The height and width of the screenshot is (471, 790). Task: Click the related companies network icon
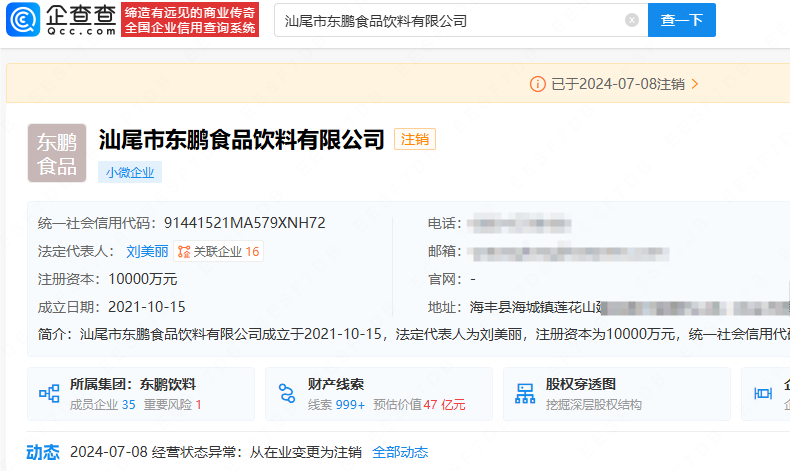pos(184,251)
